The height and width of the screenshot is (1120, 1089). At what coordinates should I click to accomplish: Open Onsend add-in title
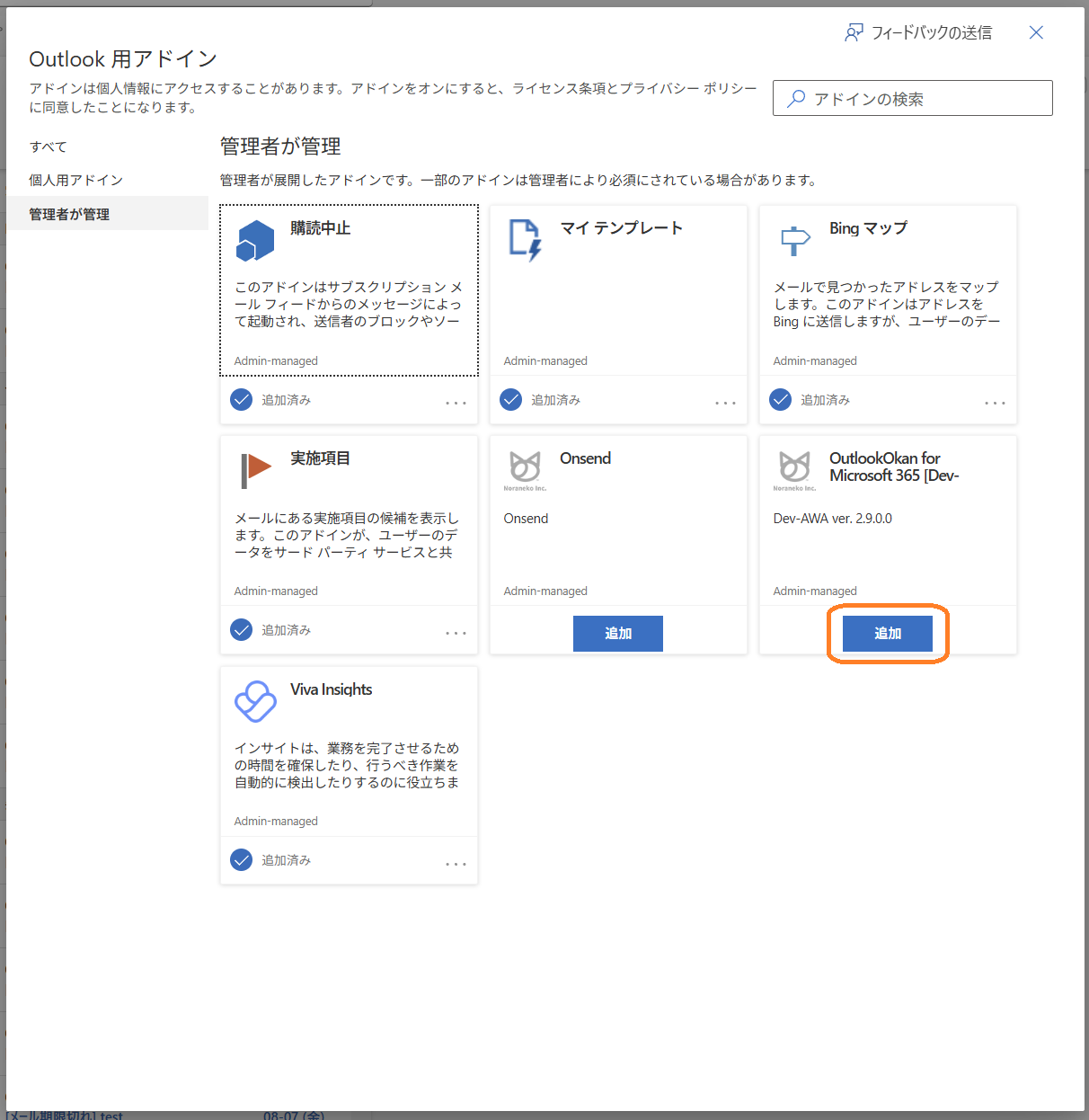pos(585,458)
